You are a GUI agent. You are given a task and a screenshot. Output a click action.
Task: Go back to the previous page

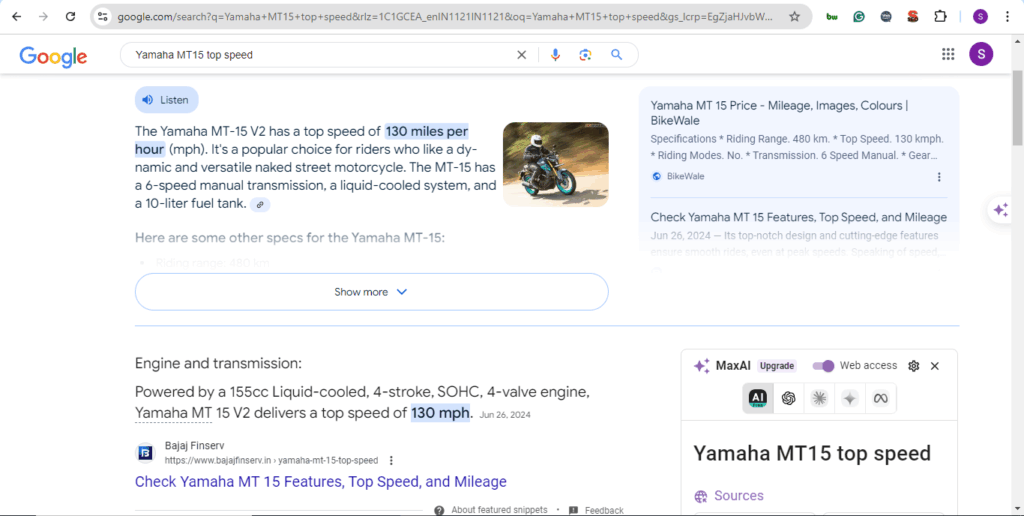coord(16,17)
